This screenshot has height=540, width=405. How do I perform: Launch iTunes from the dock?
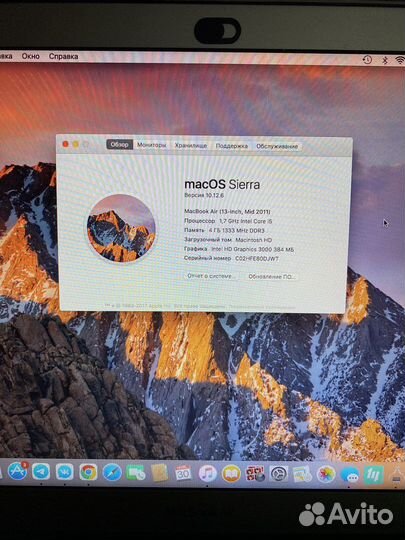click(x=207, y=473)
